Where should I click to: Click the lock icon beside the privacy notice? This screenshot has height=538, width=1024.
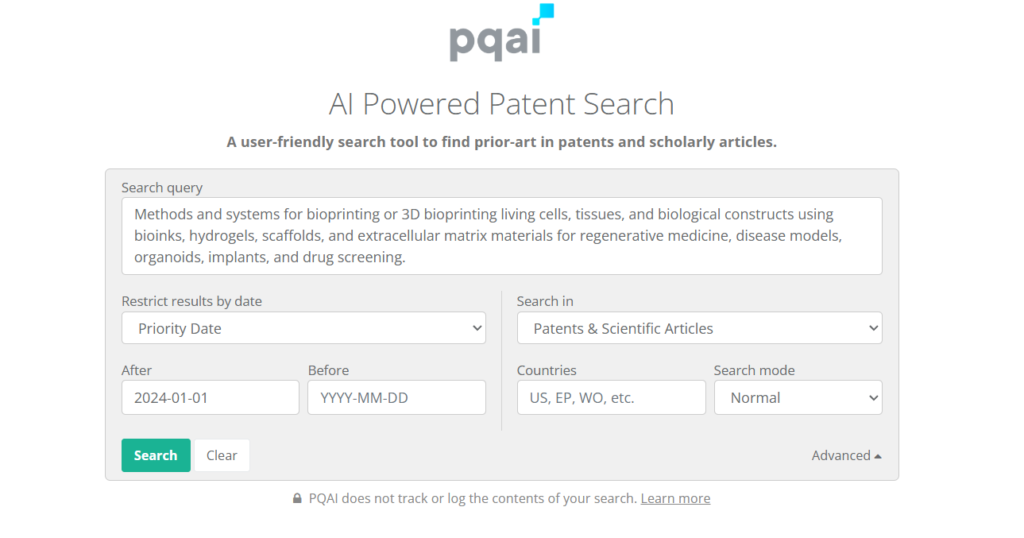tap(297, 498)
